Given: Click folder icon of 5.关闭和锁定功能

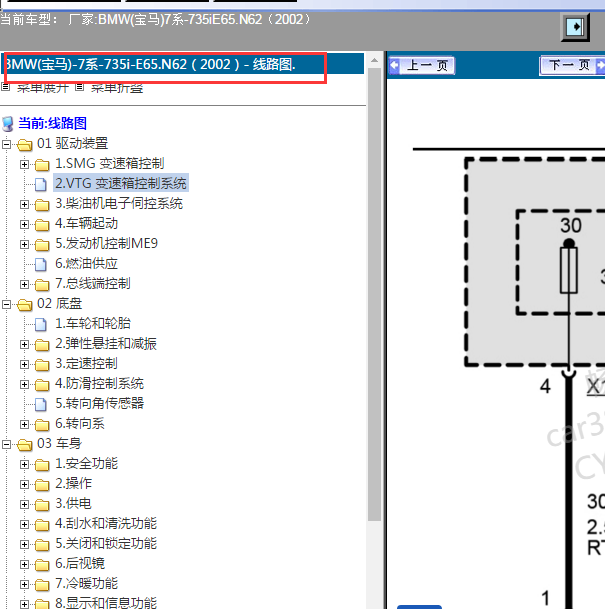Looking at the screenshot, I should pyautogui.click(x=42, y=545).
